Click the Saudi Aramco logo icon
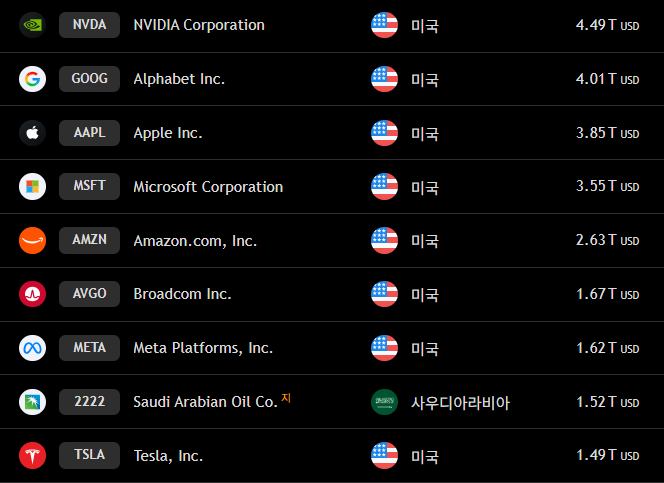The width and height of the screenshot is (664, 483). 33,402
